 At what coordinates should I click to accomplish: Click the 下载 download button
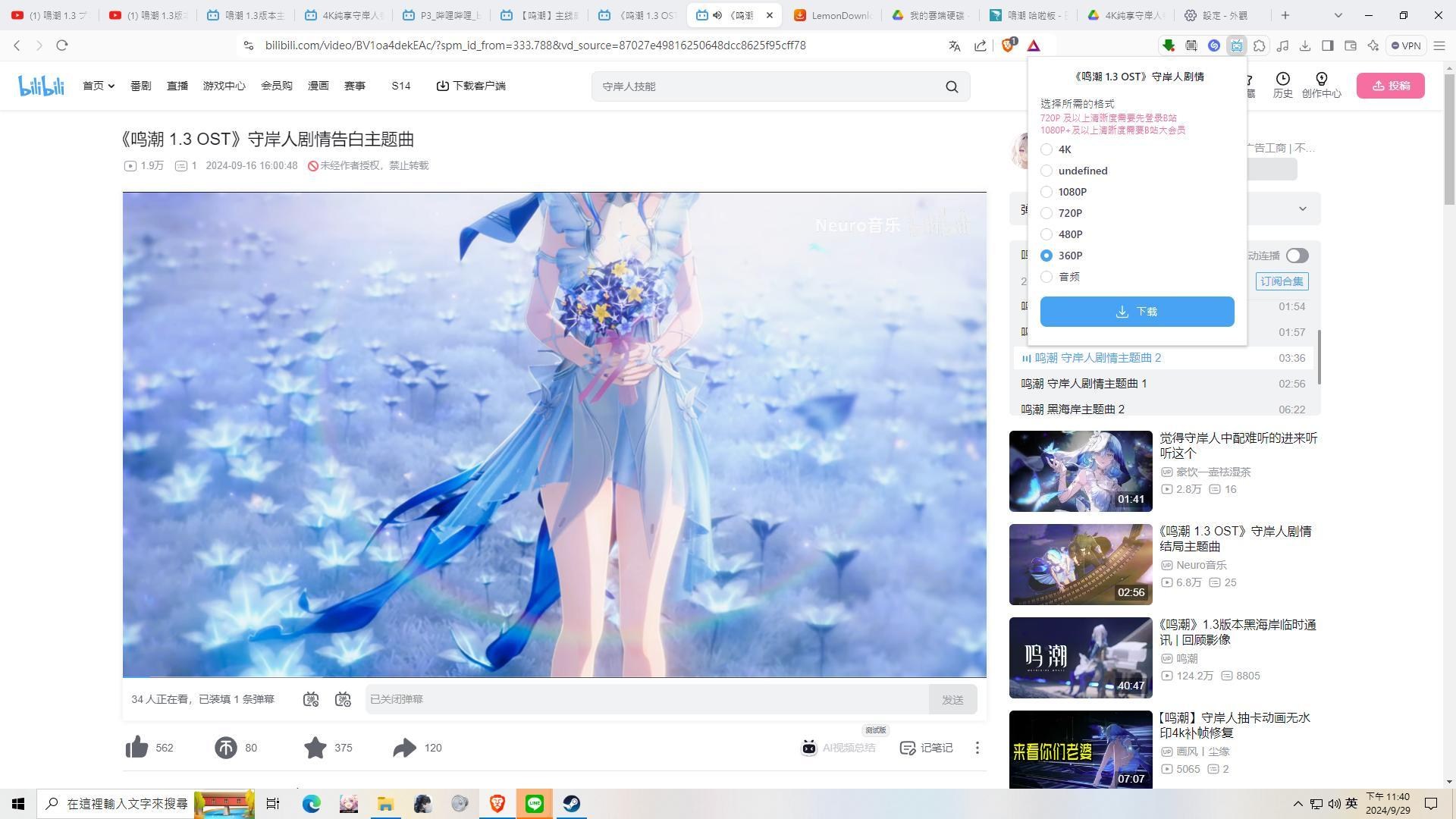tap(1137, 311)
